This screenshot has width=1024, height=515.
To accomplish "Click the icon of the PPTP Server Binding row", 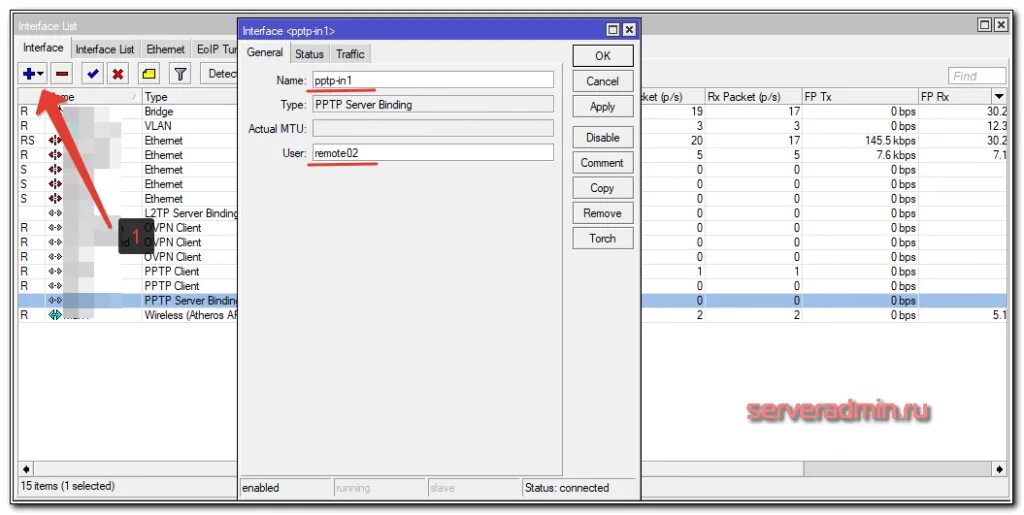I will tap(55, 300).
